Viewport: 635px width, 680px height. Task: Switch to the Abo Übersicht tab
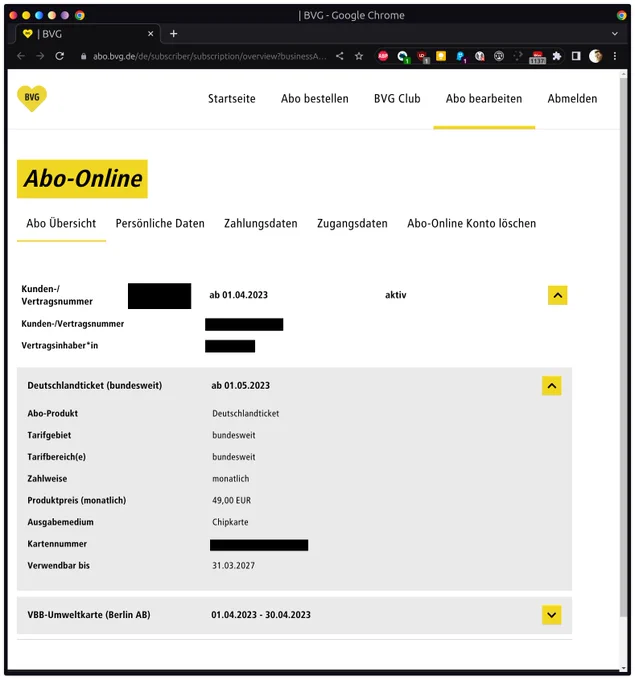[x=61, y=223]
